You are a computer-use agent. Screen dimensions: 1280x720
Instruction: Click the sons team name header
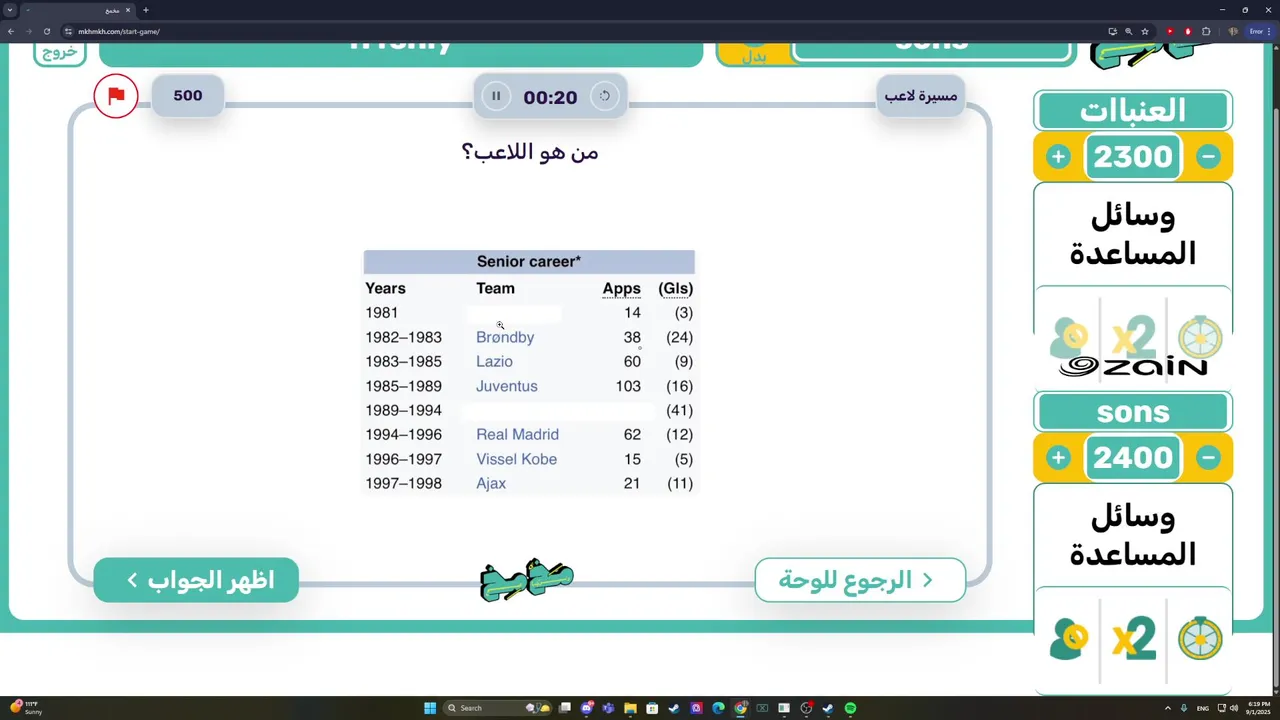coord(1133,412)
